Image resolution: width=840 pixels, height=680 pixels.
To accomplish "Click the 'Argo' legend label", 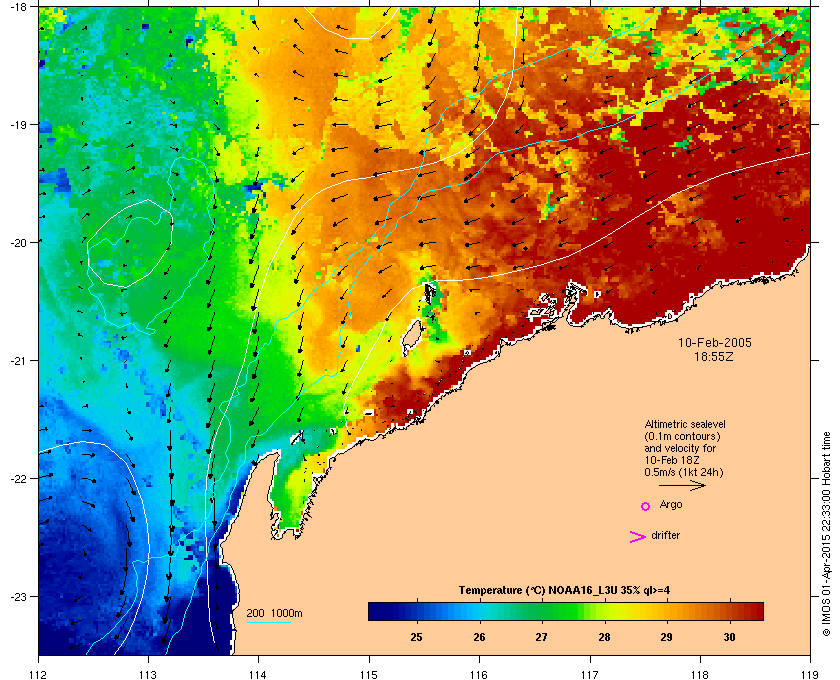I will pyautogui.click(x=671, y=505).
